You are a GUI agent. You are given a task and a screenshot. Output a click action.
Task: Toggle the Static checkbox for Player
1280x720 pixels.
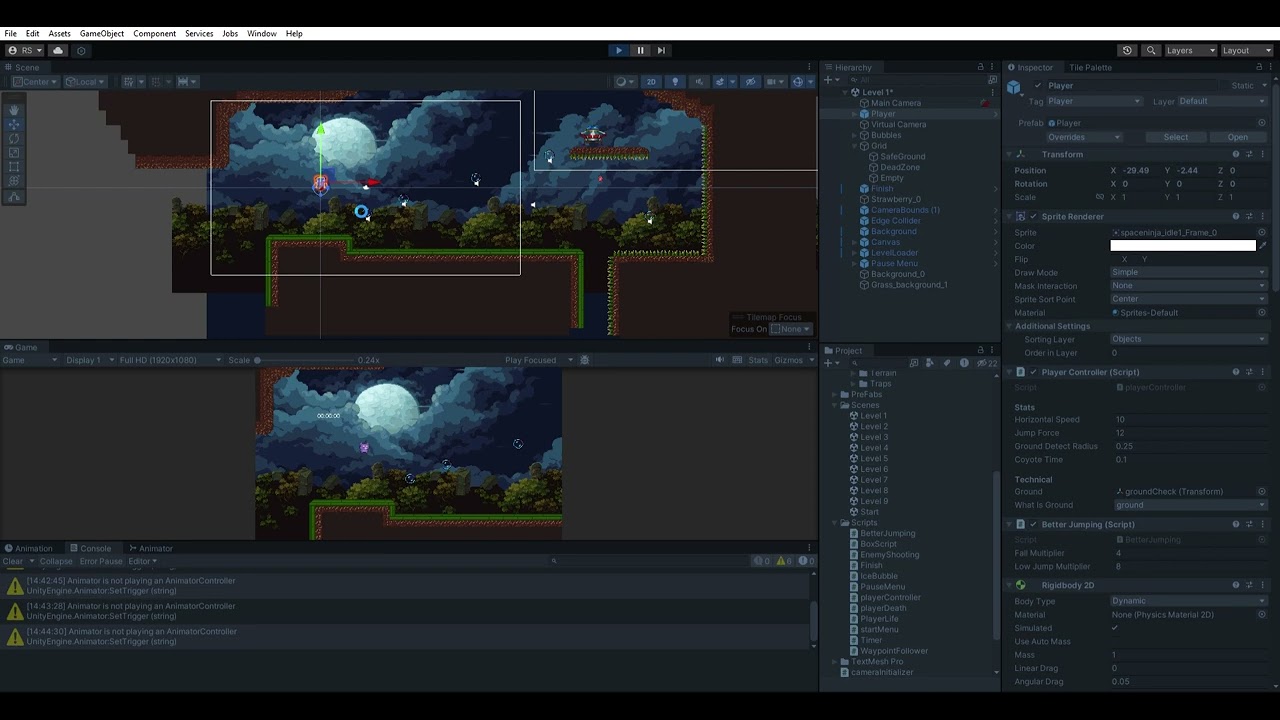pos(1226,85)
